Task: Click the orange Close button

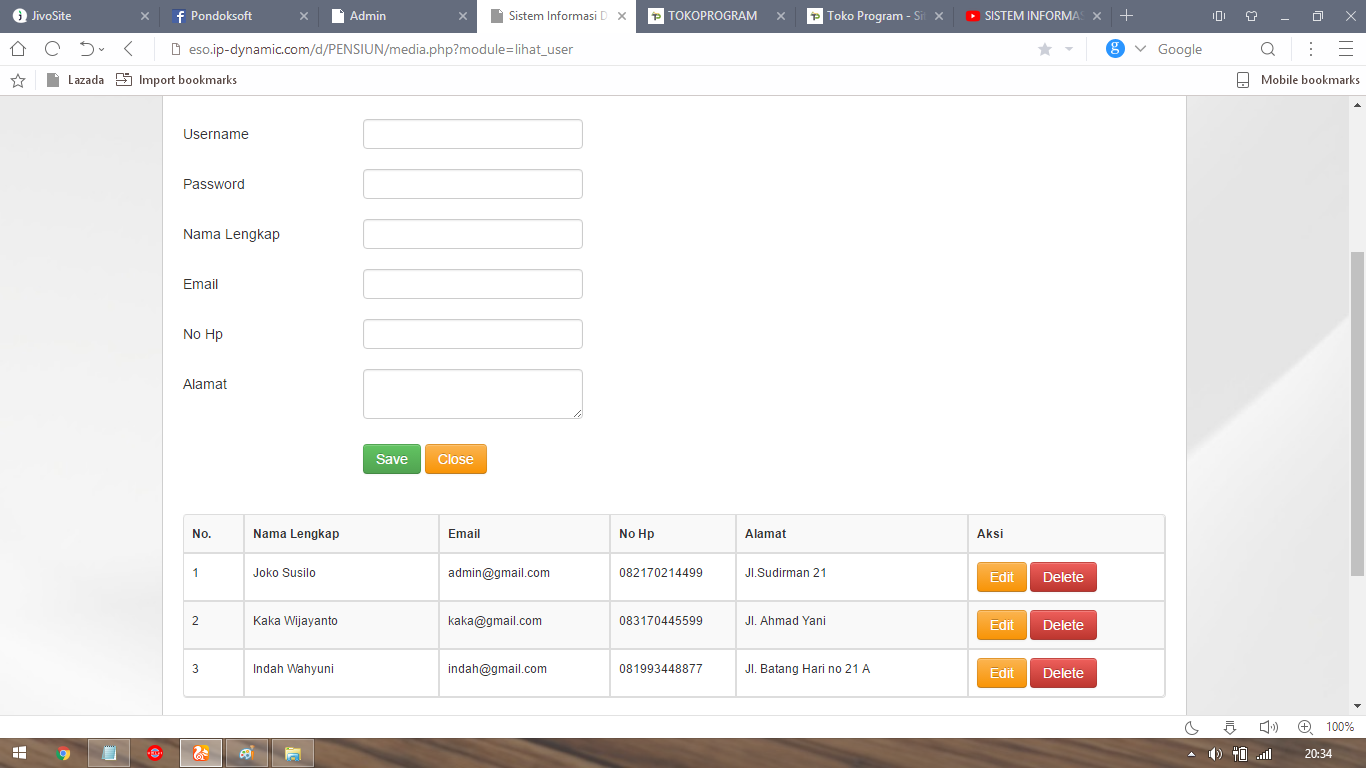Action: (x=456, y=459)
